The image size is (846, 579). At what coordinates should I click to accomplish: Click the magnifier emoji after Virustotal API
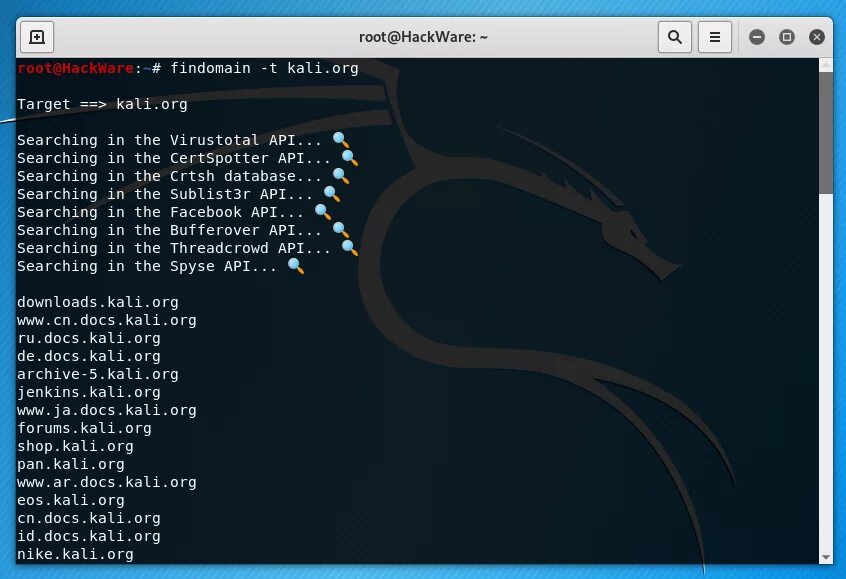341,140
